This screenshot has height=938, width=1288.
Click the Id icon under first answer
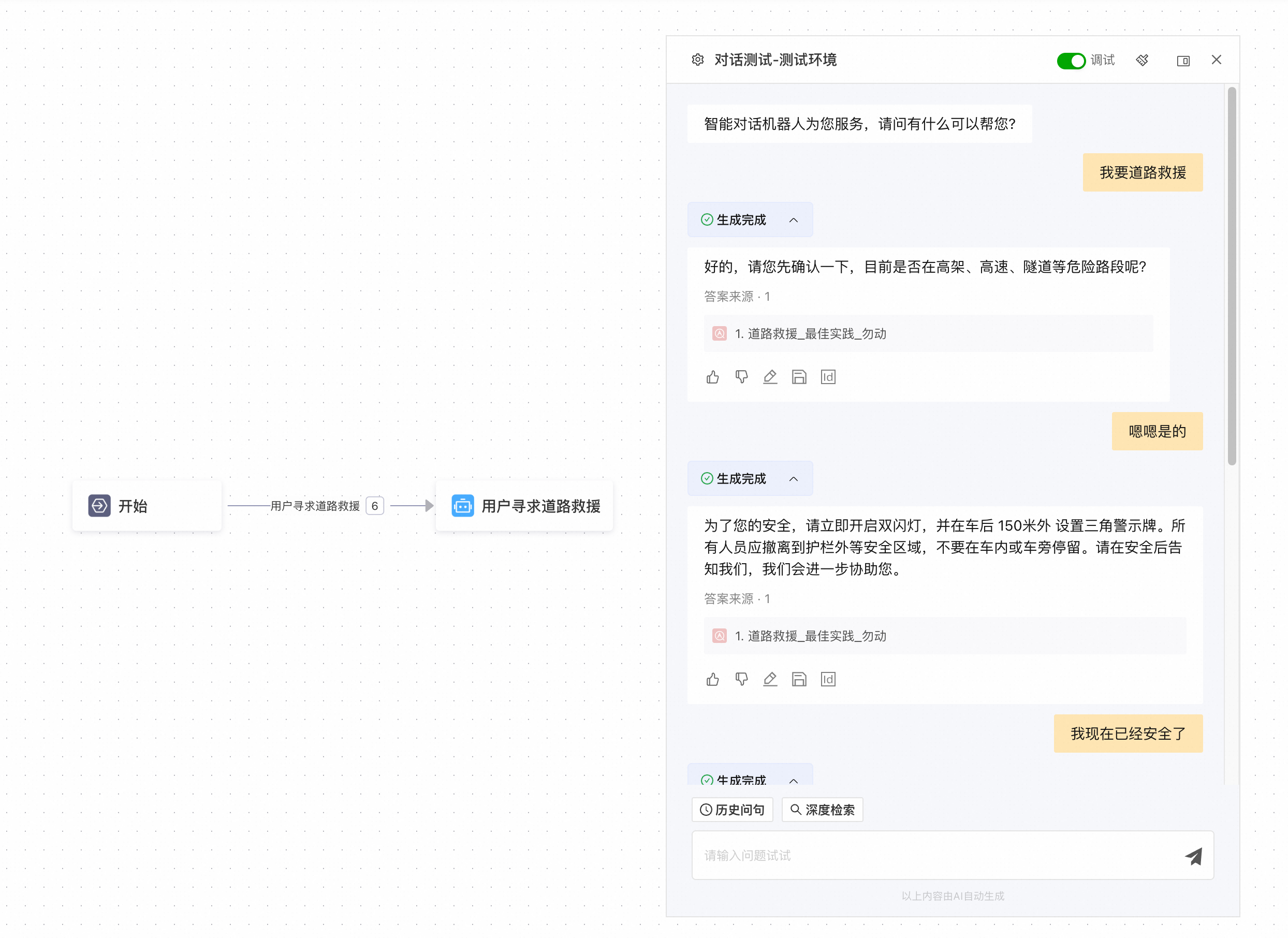pyautogui.click(x=828, y=377)
